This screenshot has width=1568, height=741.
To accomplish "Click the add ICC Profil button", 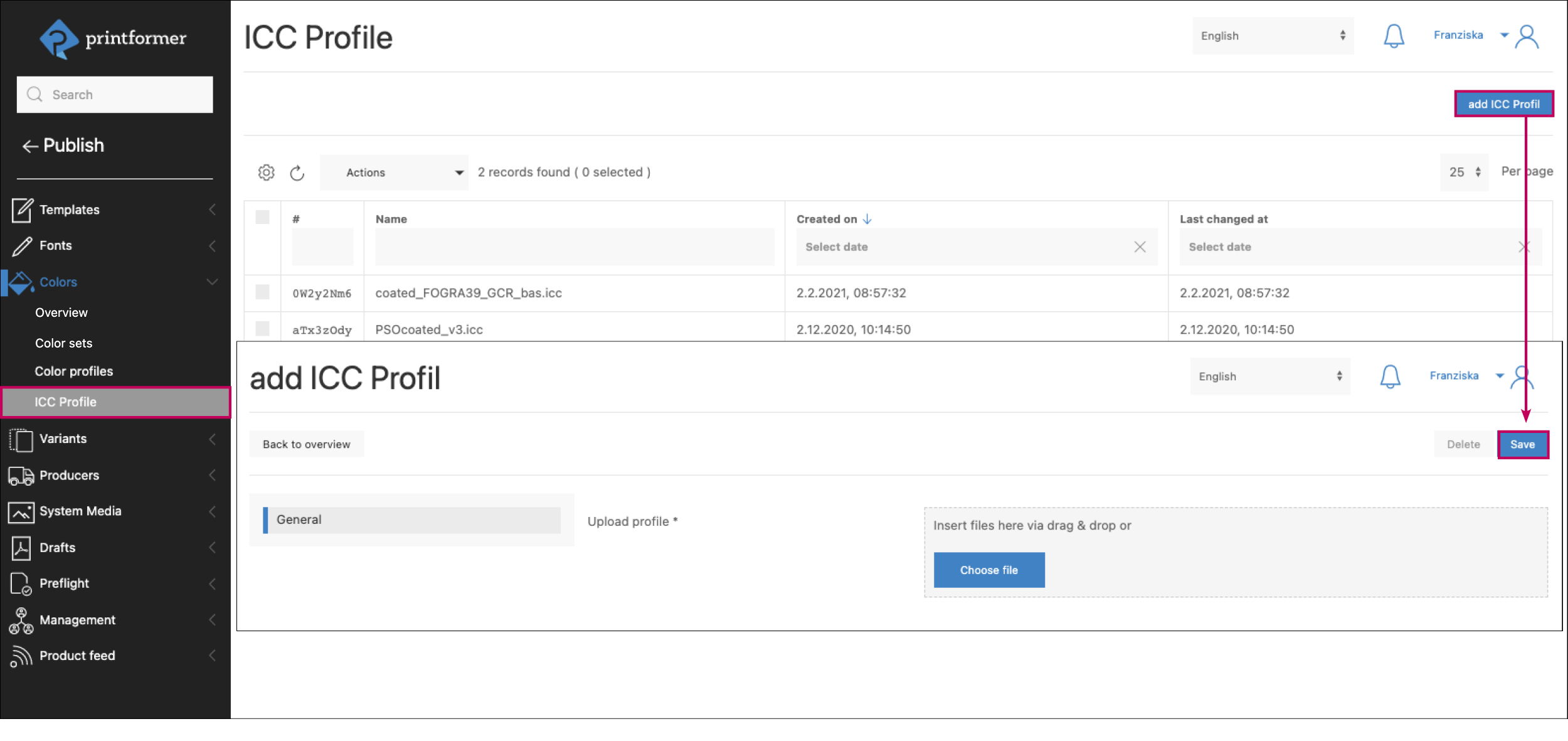I will point(1503,104).
